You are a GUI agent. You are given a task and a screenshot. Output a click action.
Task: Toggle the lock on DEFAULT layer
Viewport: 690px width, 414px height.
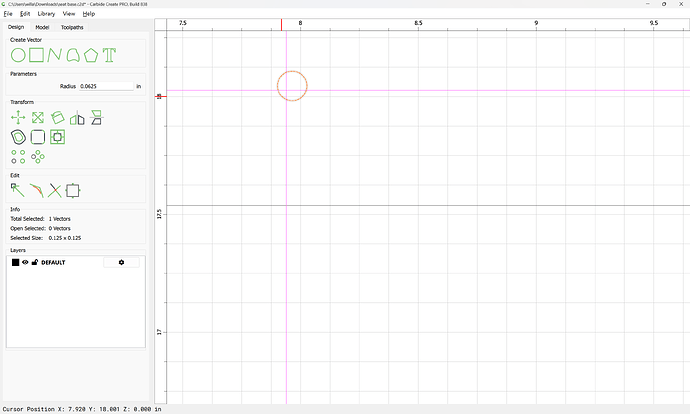[x=35, y=262]
